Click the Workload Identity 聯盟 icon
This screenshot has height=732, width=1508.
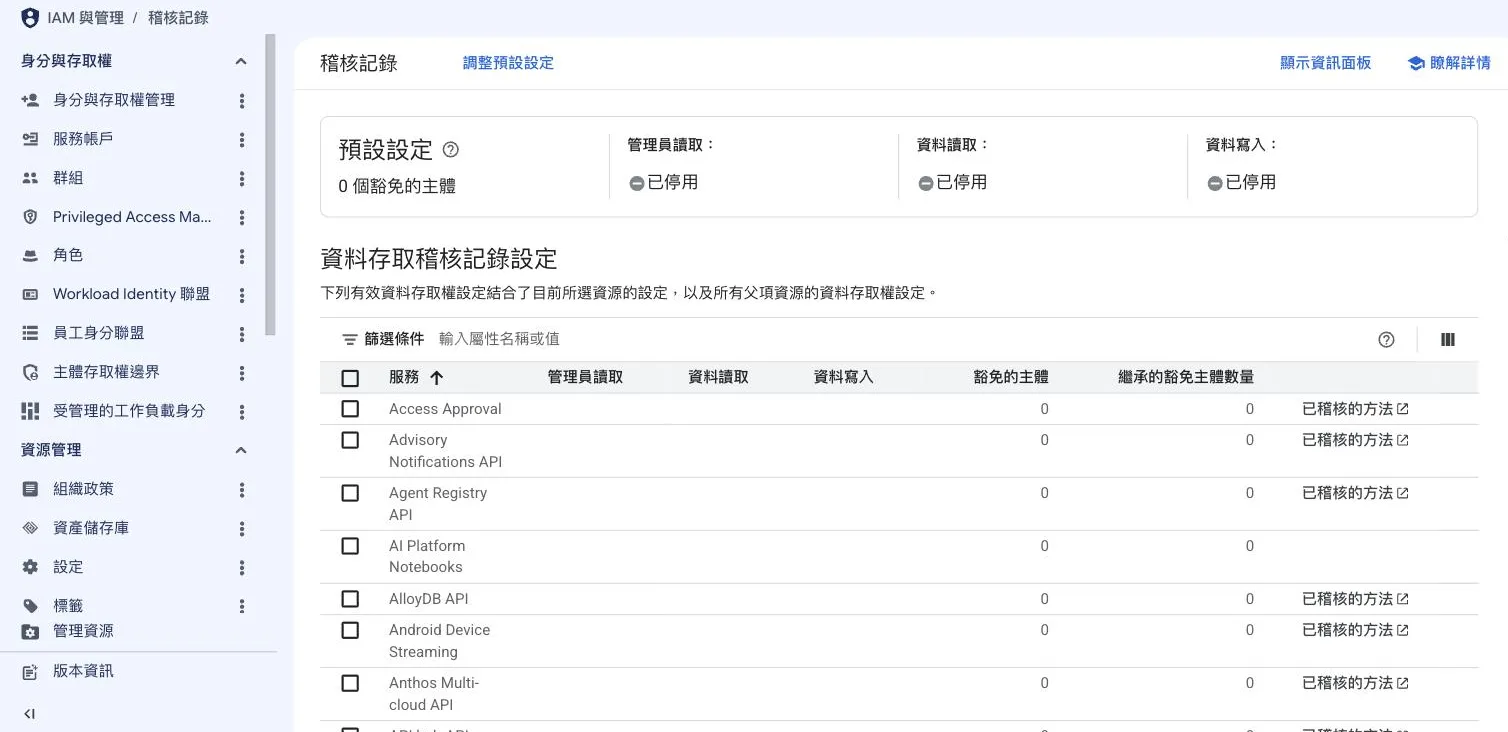point(30,295)
